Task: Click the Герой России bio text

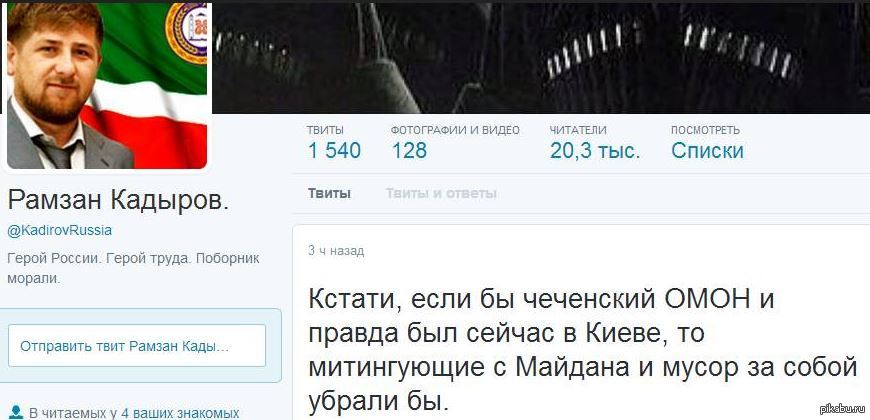Action: click(x=54, y=259)
